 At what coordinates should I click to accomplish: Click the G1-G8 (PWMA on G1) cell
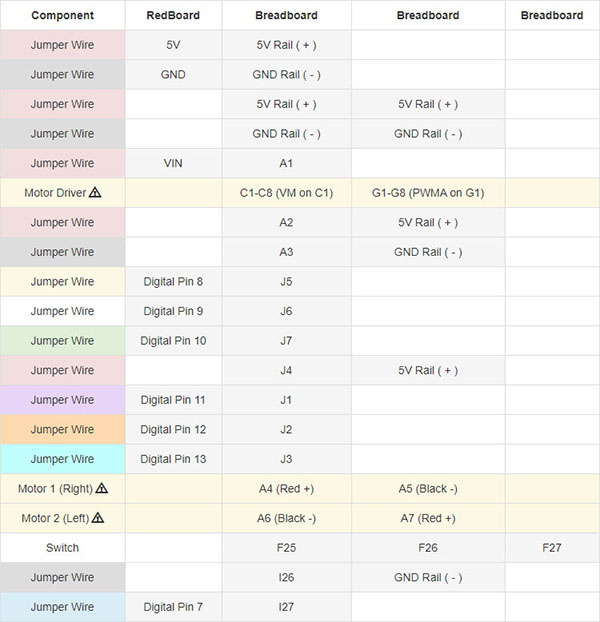pyautogui.click(x=428, y=193)
